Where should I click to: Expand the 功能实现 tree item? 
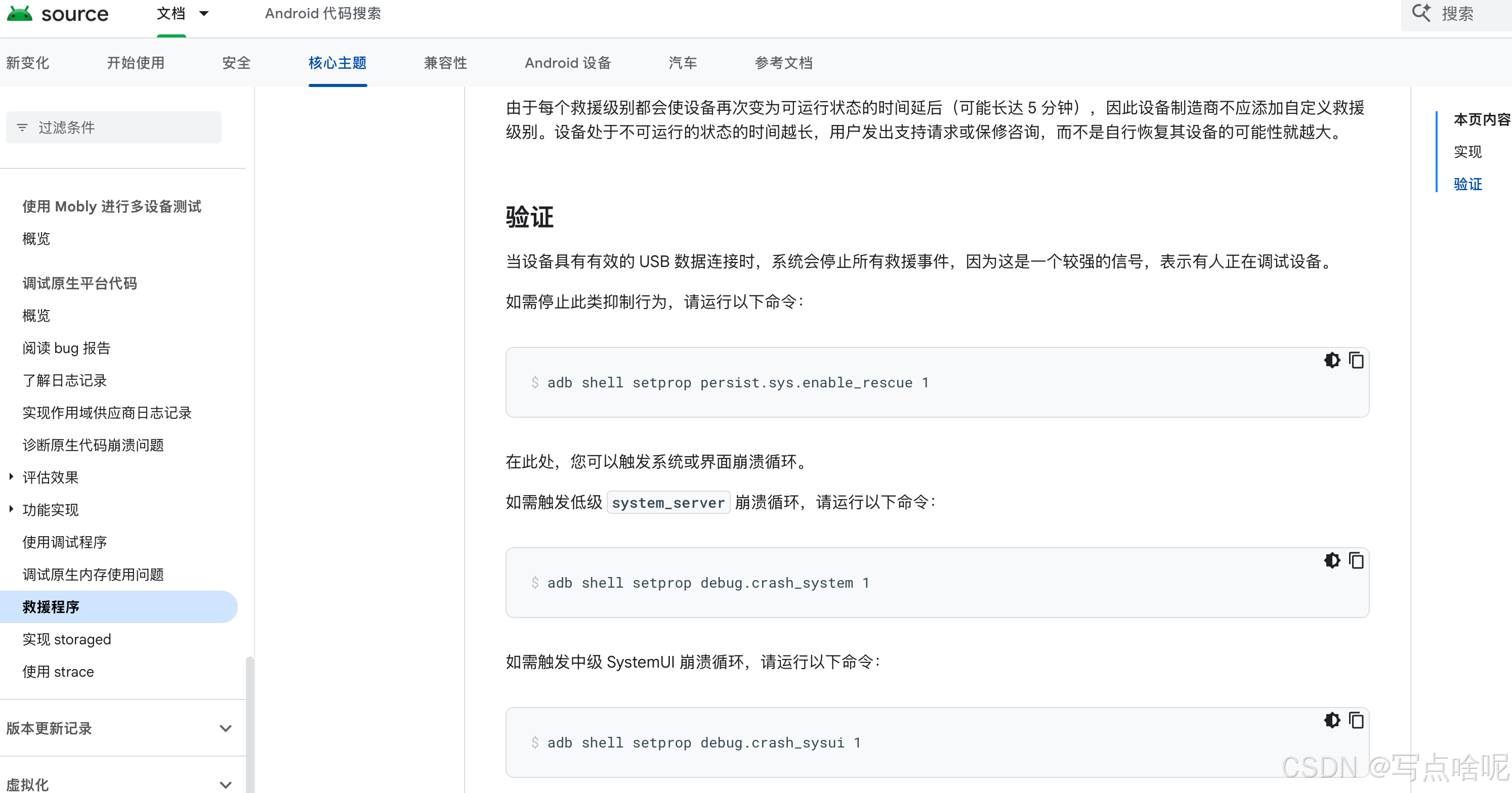(x=11, y=509)
